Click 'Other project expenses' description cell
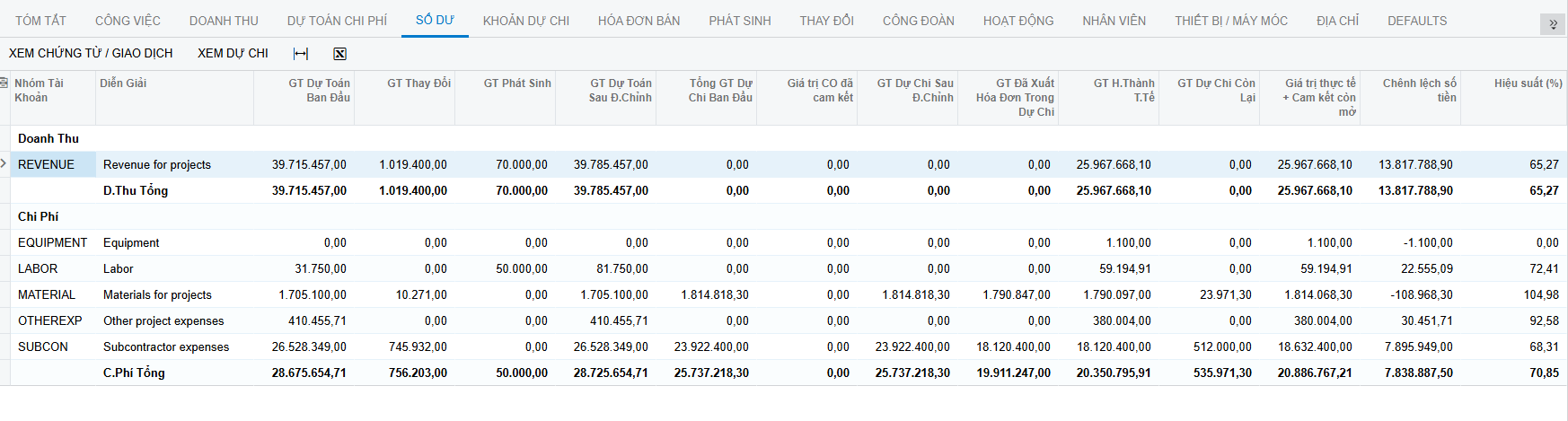The image size is (1568, 421). point(174,320)
